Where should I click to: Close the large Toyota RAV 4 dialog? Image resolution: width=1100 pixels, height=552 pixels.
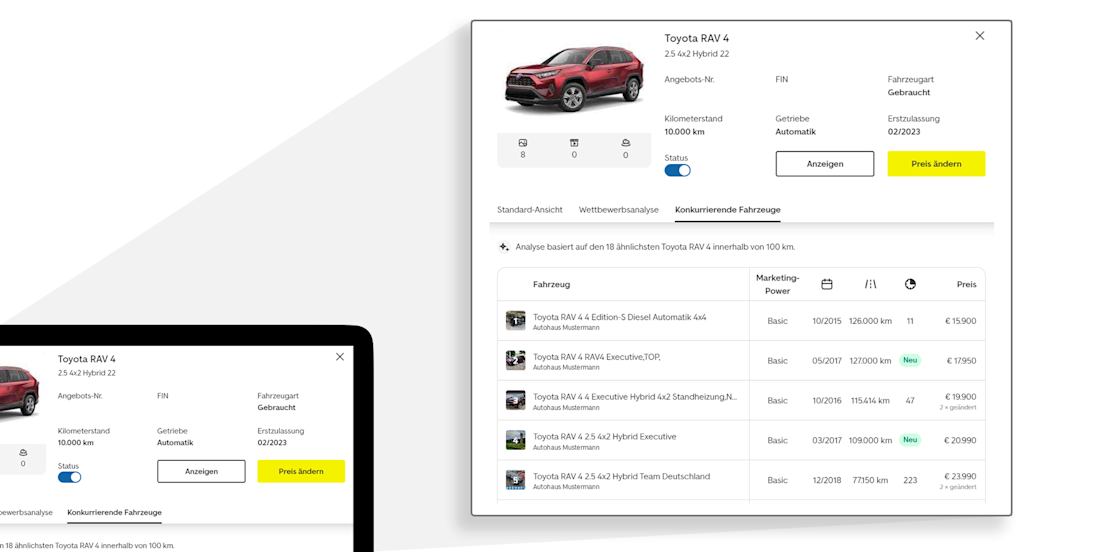[x=980, y=36]
